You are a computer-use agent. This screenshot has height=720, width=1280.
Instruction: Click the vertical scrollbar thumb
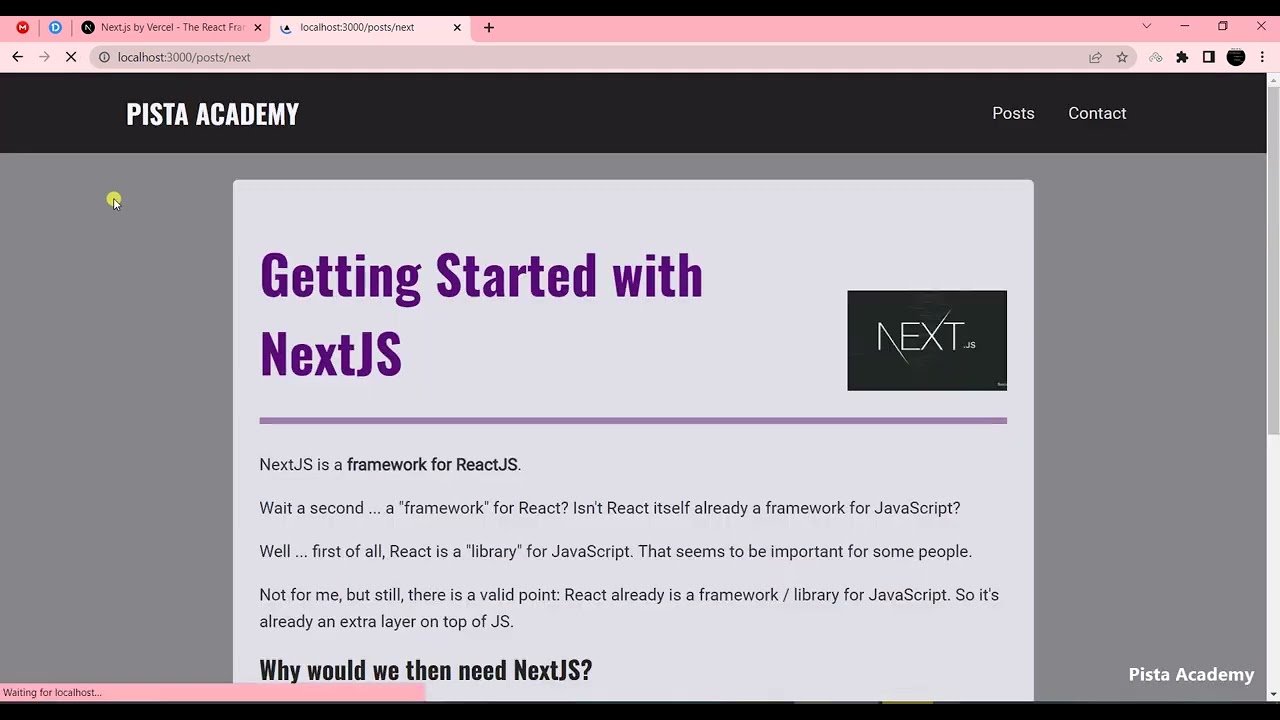[x=1273, y=260]
